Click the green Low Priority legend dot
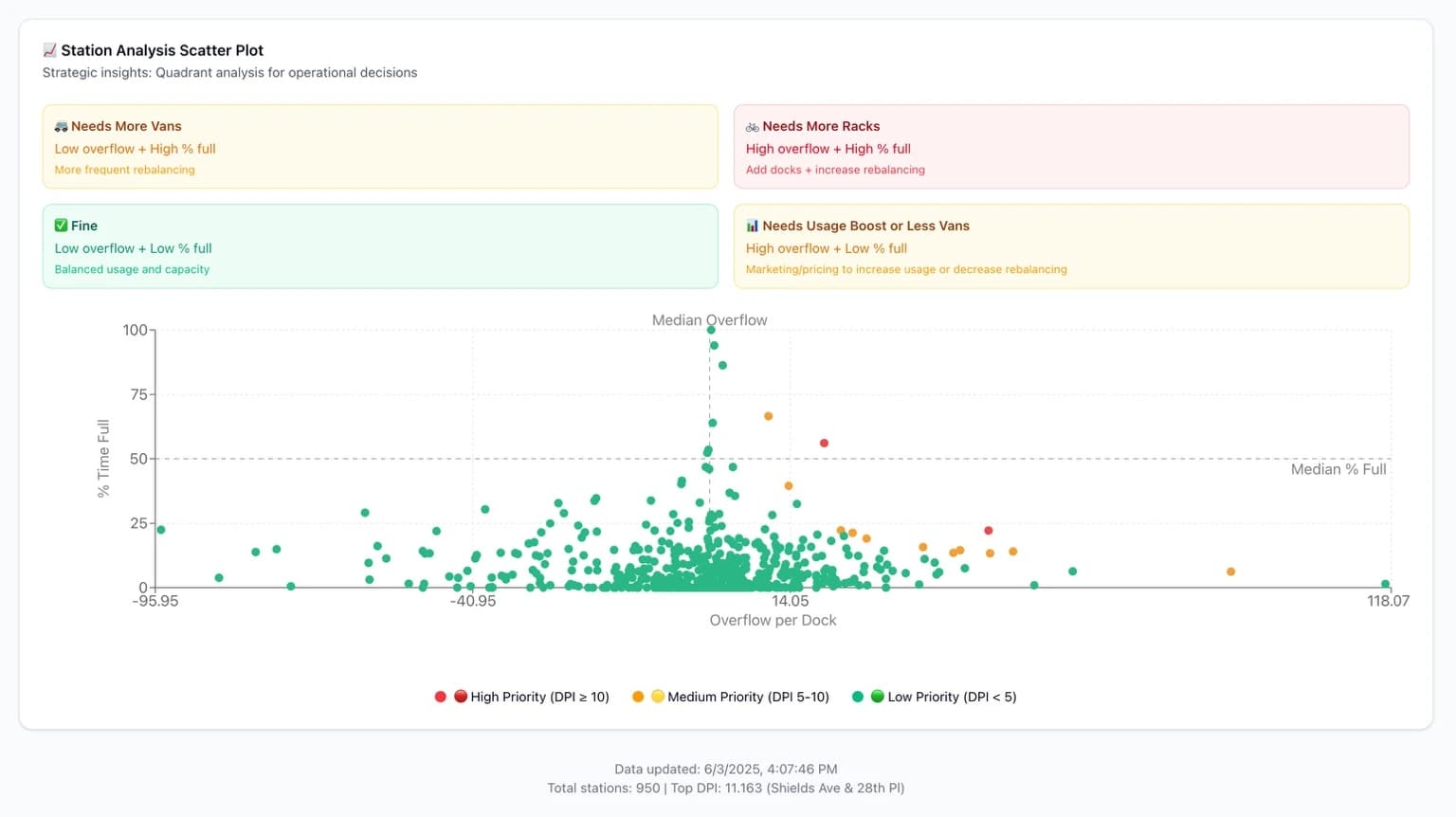This screenshot has width=1456, height=817. pyautogui.click(x=858, y=697)
